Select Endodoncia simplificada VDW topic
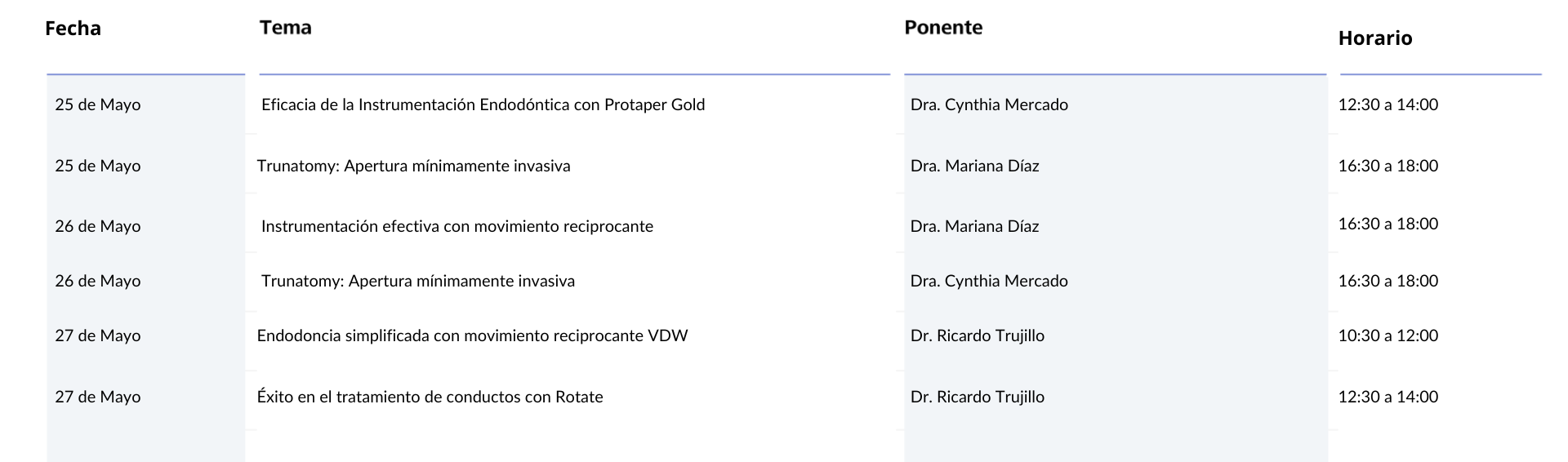This screenshot has height=462, width=1568. tap(472, 335)
